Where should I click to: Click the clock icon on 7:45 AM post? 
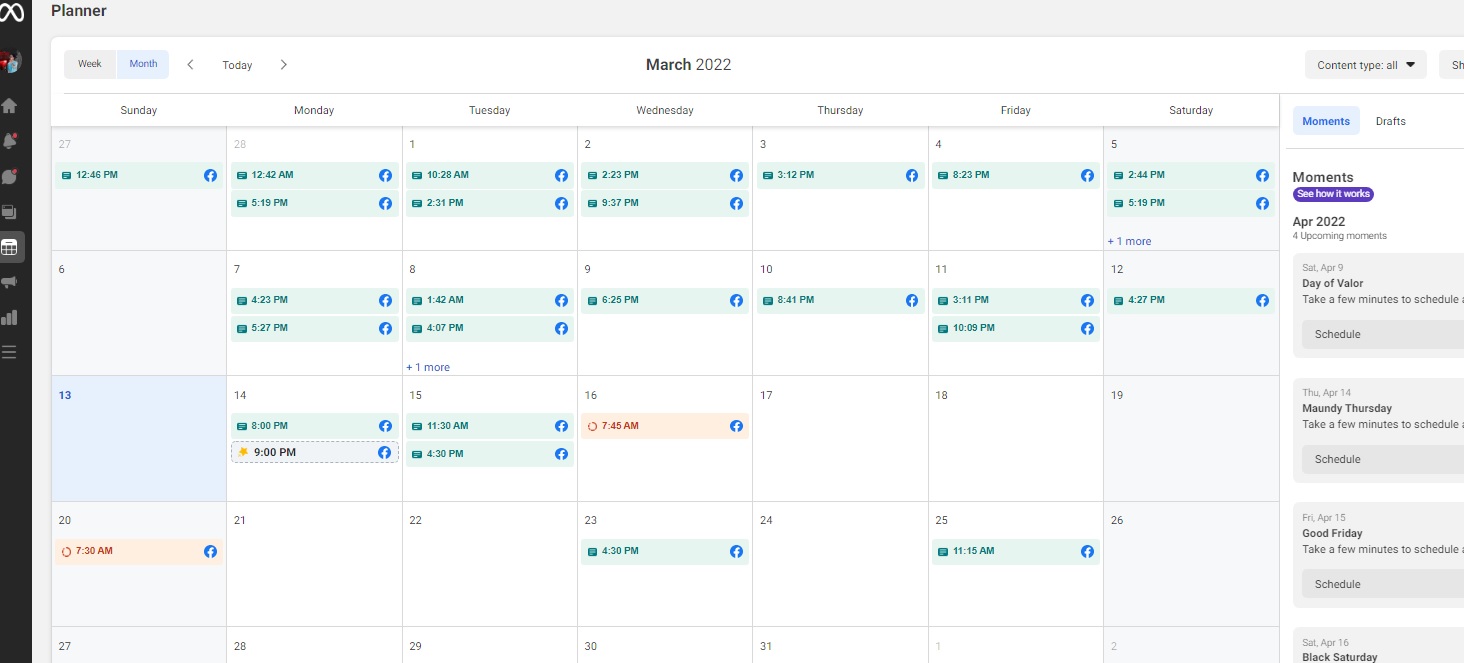(592, 426)
